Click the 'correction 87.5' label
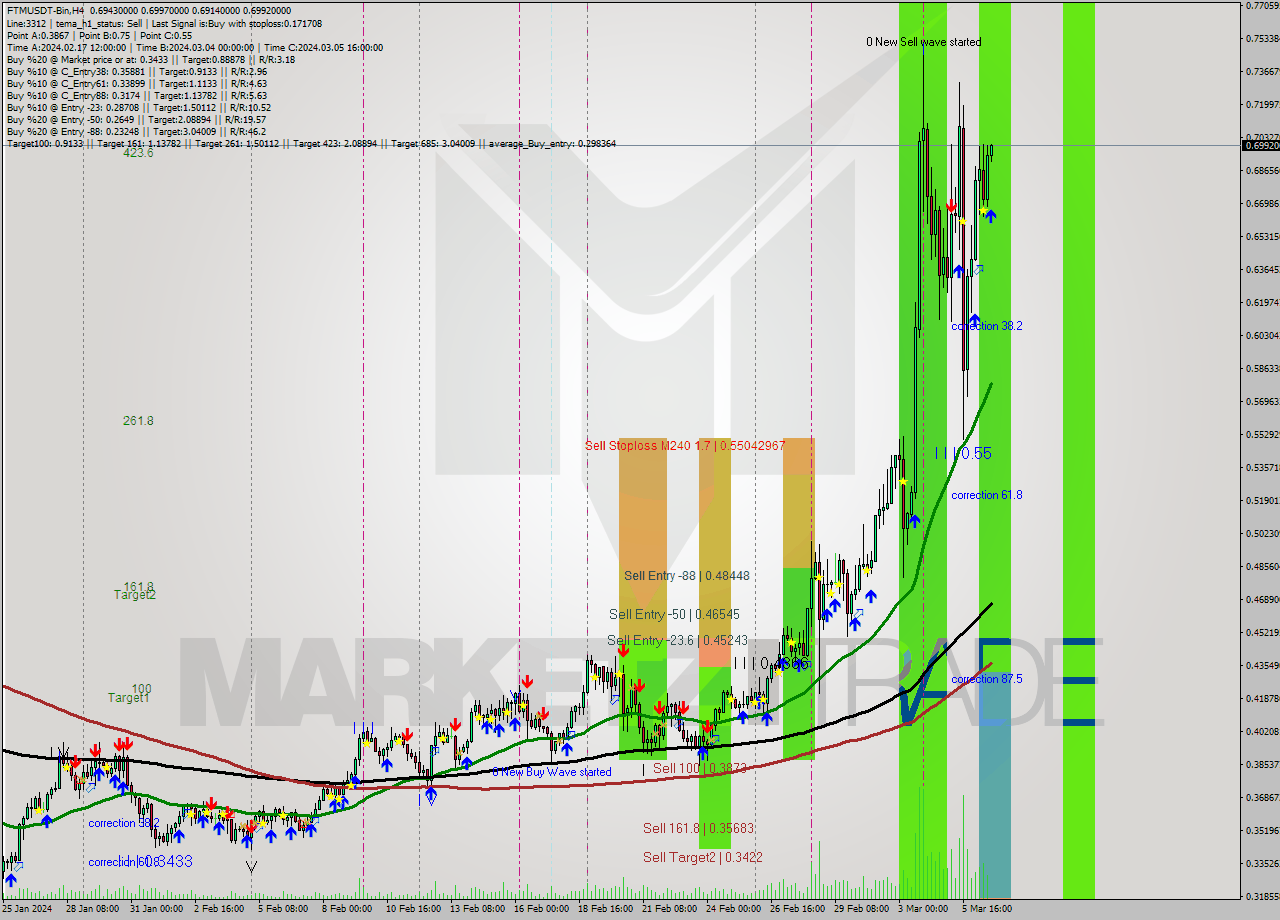Image resolution: width=1280 pixels, height=920 pixels. coord(986,679)
